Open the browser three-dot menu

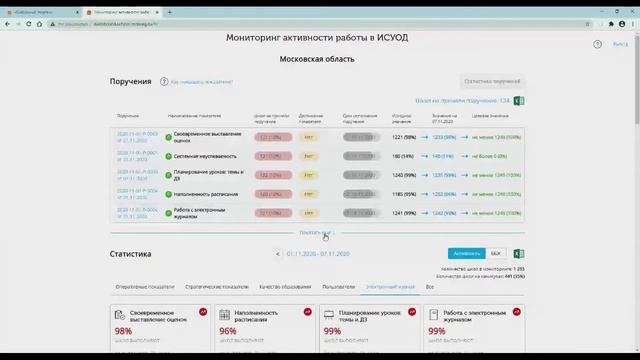tap(633, 24)
